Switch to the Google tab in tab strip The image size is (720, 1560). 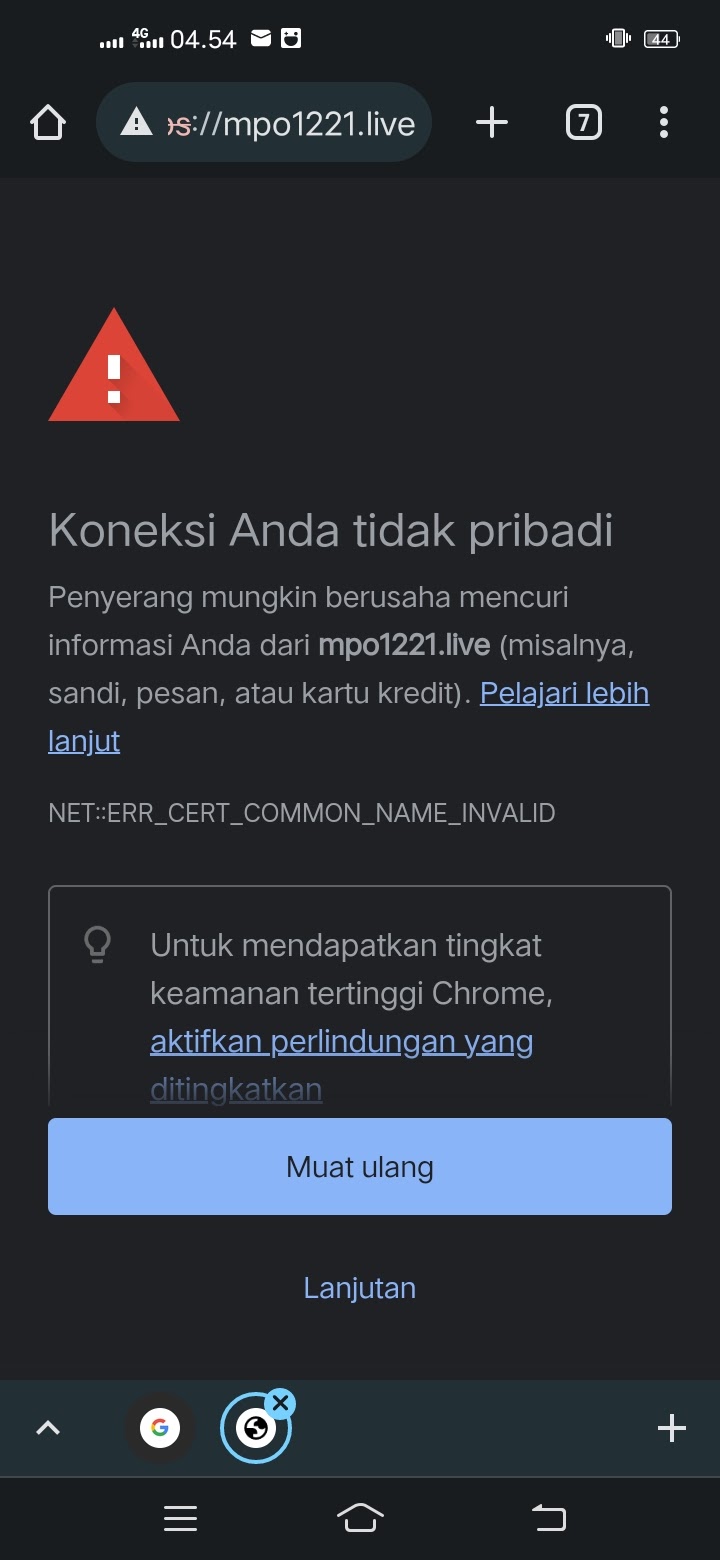pyautogui.click(x=161, y=1428)
